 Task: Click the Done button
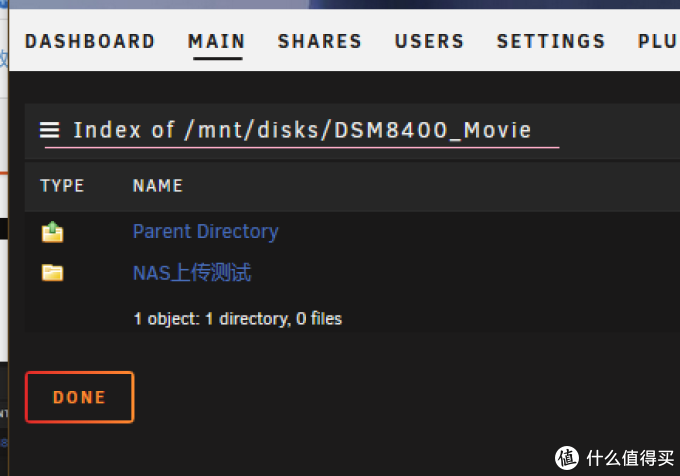pyautogui.click(x=80, y=397)
